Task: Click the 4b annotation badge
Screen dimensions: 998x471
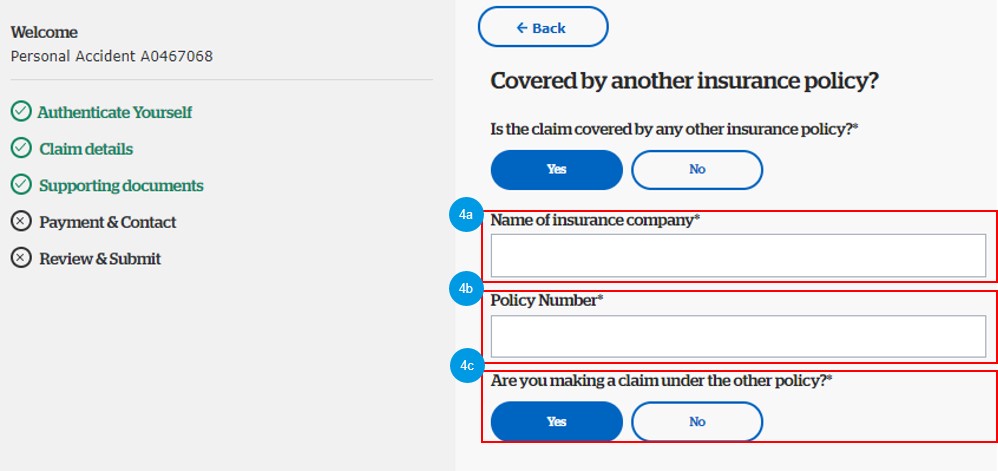Action: (466, 290)
